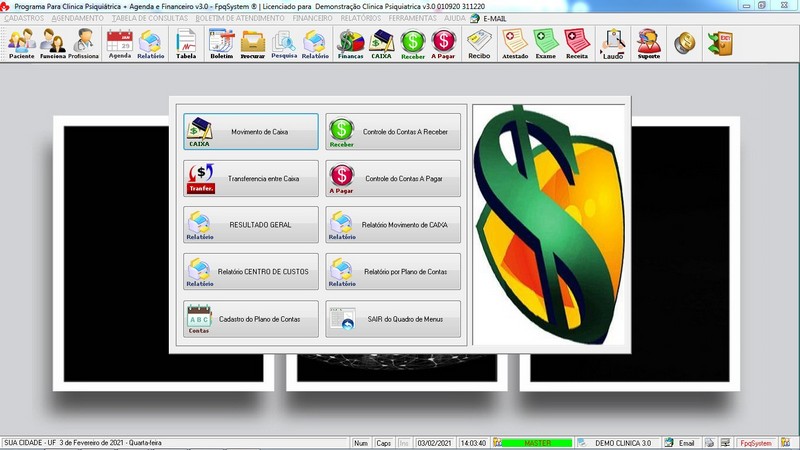The height and width of the screenshot is (450, 800).
Task: Open the FINANCEIRO menu
Action: (312, 18)
